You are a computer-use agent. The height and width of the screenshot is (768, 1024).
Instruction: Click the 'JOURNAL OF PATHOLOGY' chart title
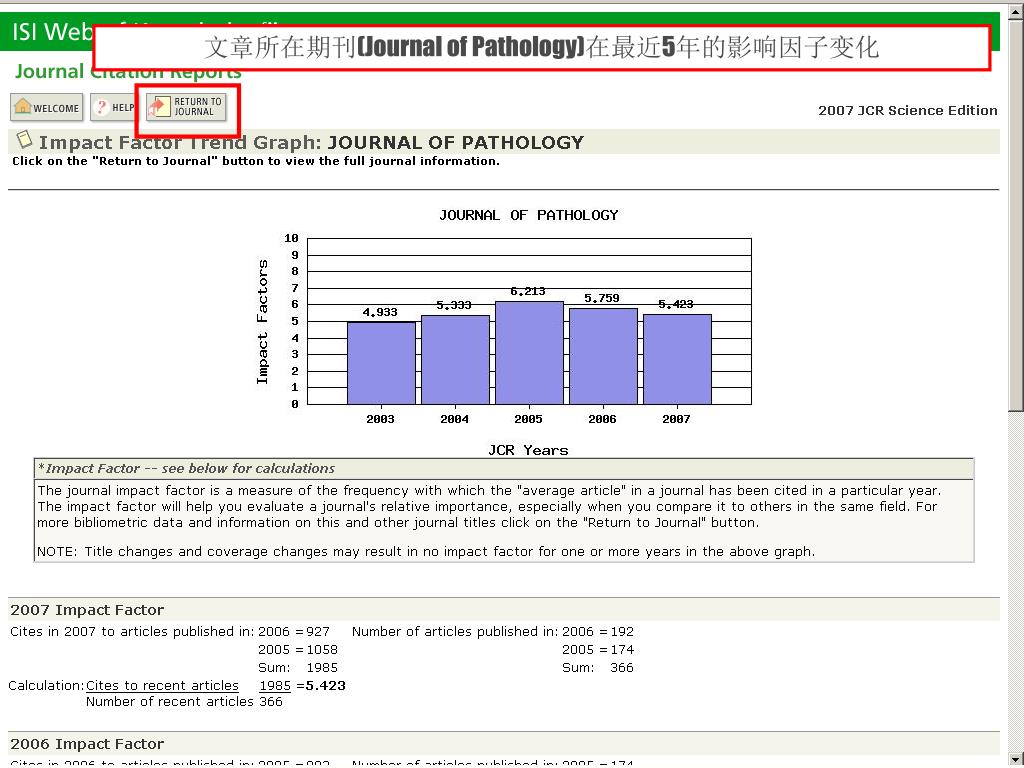tap(528, 215)
